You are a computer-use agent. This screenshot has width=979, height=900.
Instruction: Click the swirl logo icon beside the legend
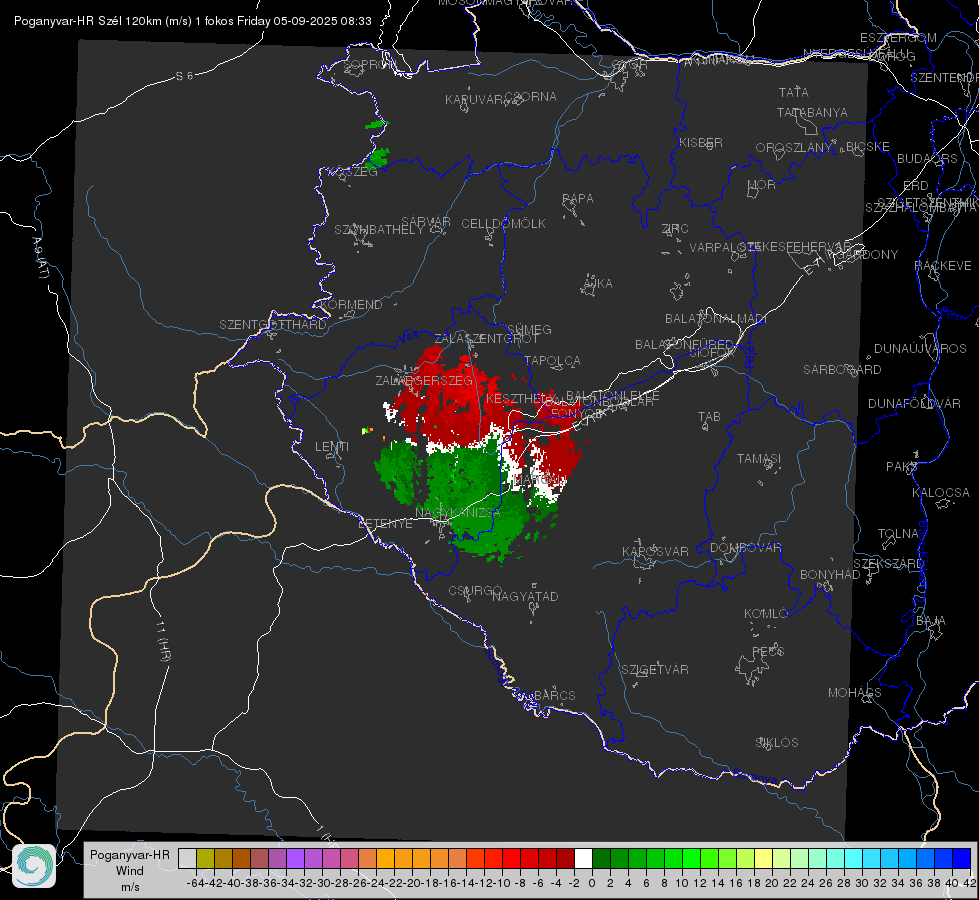coord(34,866)
